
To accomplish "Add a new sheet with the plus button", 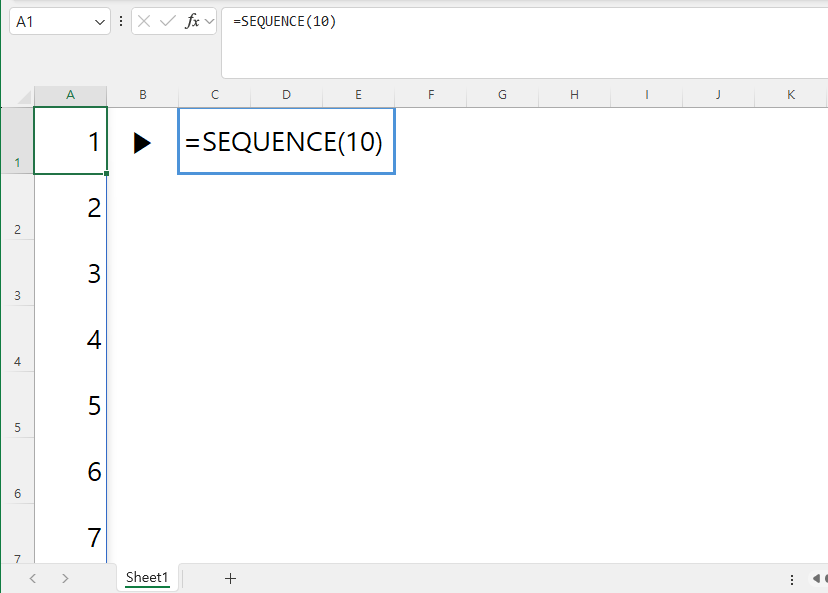I will tap(230, 578).
